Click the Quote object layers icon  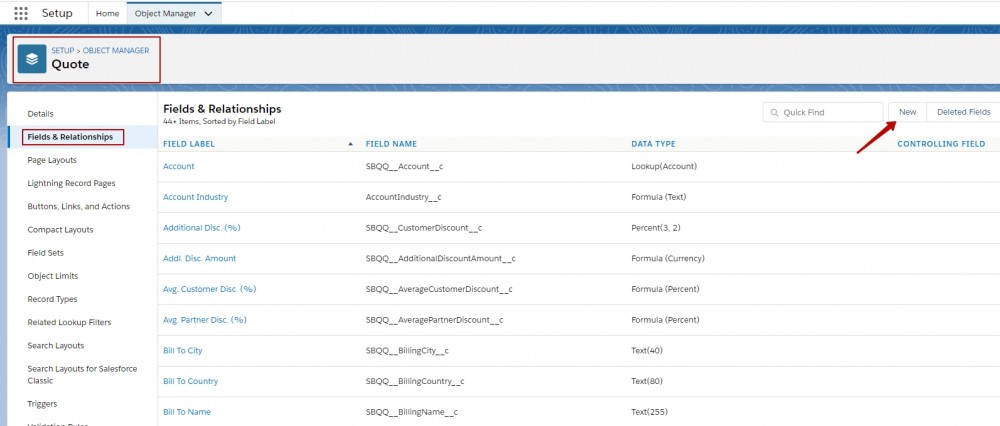pos(32,59)
